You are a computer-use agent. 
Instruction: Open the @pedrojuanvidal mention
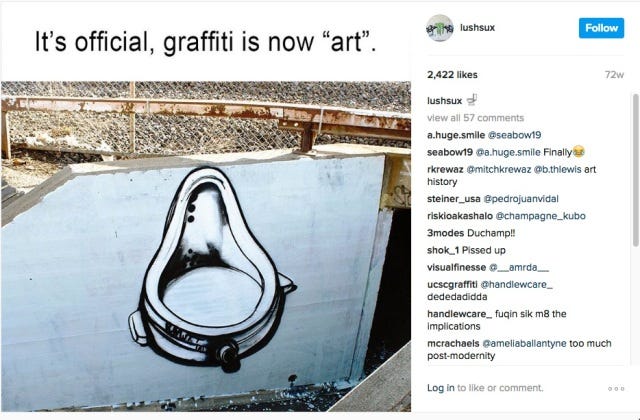click(521, 199)
